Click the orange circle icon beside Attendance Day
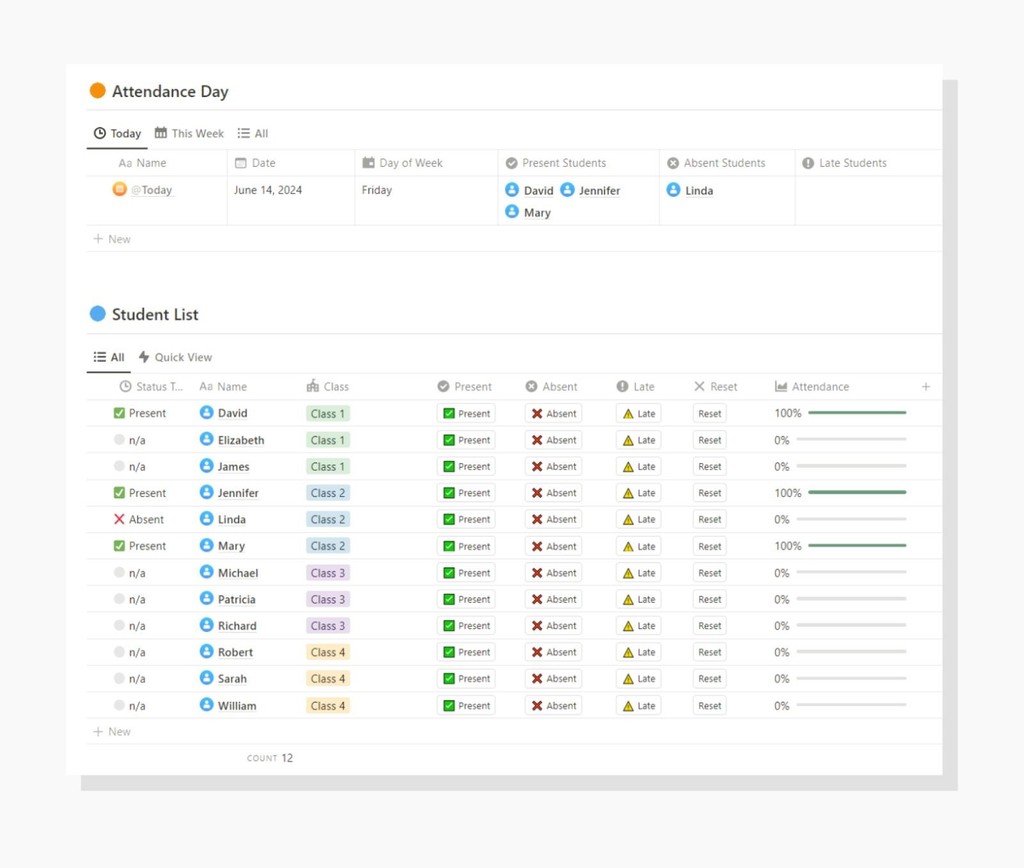This screenshot has width=1024, height=868. pyautogui.click(x=97, y=90)
